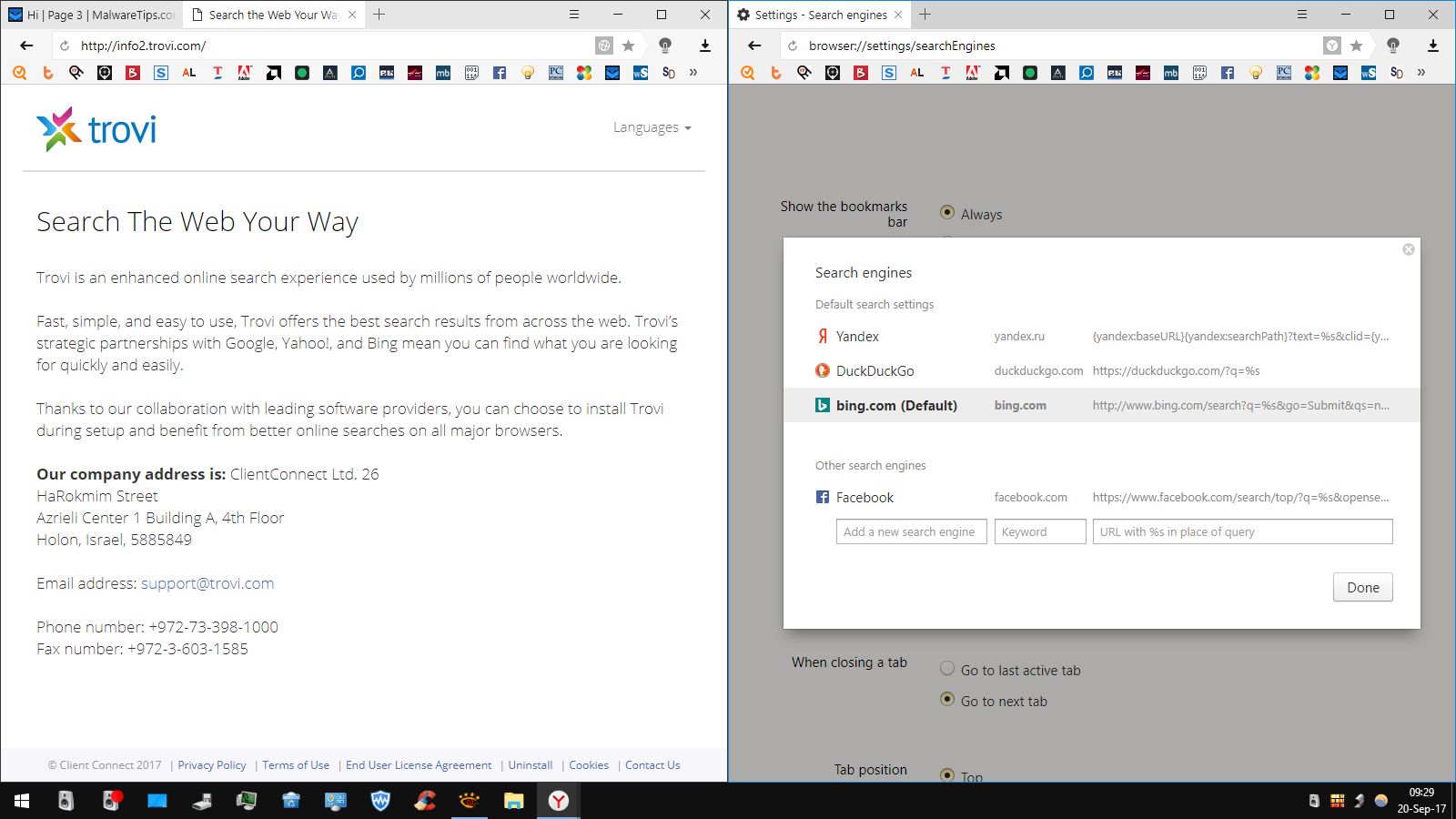The image size is (1456, 819).
Task: Open the hamburger menu in the Settings window
Action: click(x=1302, y=15)
